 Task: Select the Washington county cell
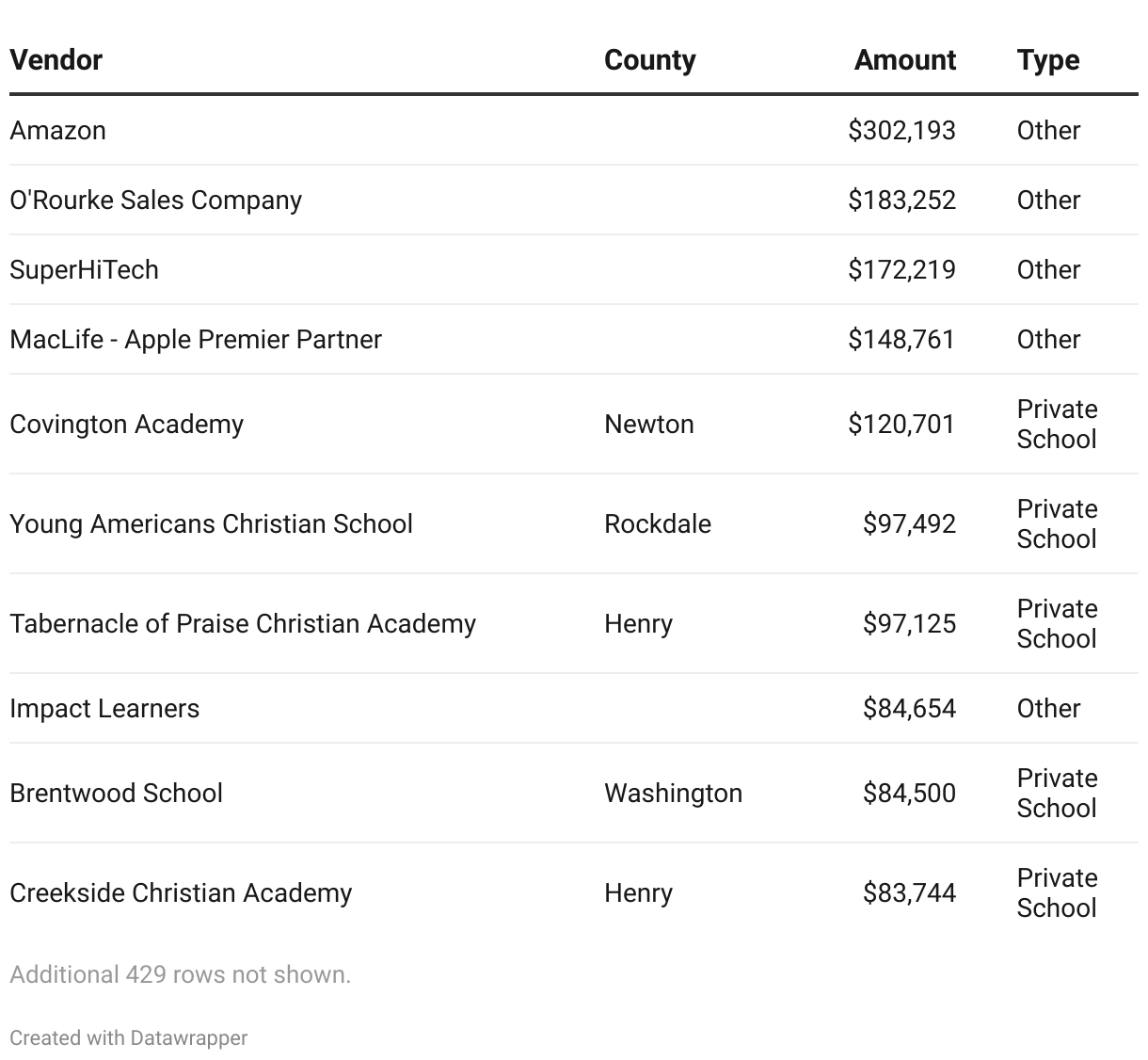[673, 794]
